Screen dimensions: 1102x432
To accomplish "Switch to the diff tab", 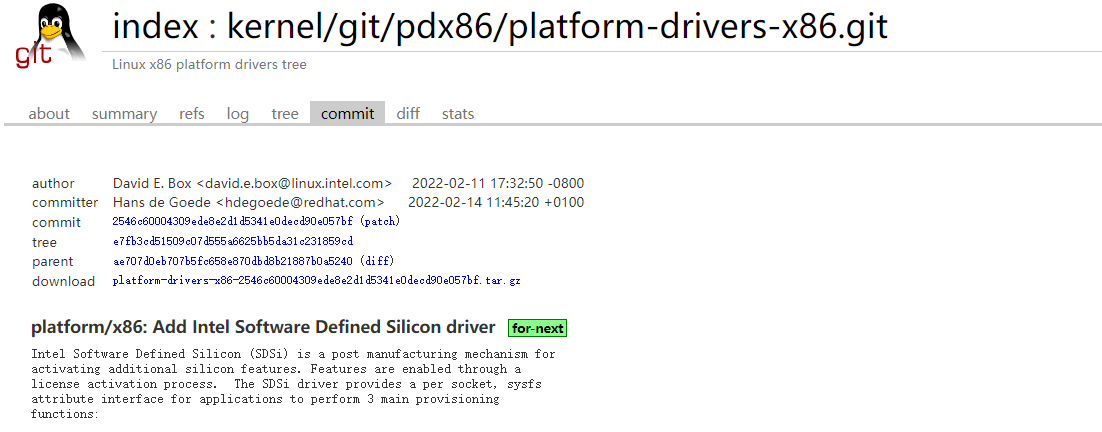I will pyautogui.click(x=408, y=114).
